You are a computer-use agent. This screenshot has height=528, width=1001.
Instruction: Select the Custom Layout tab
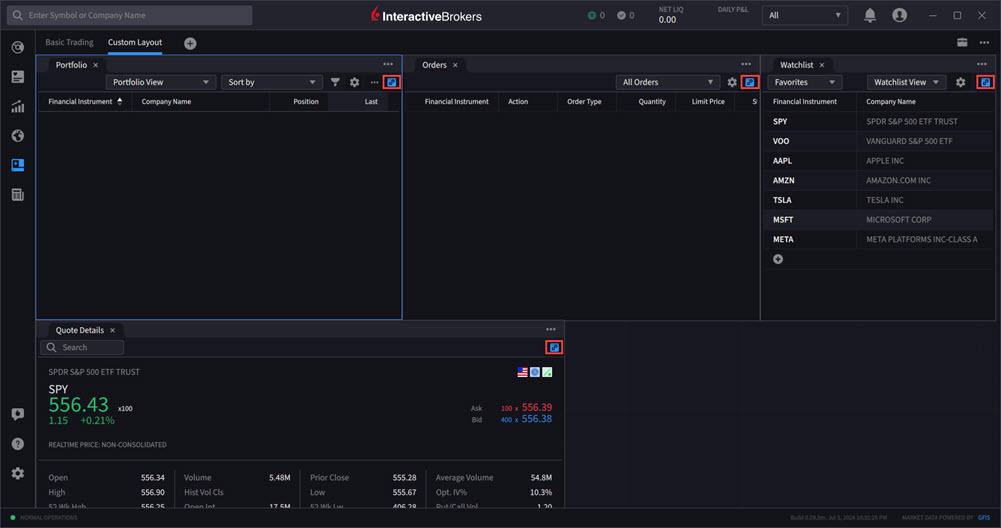coord(135,42)
